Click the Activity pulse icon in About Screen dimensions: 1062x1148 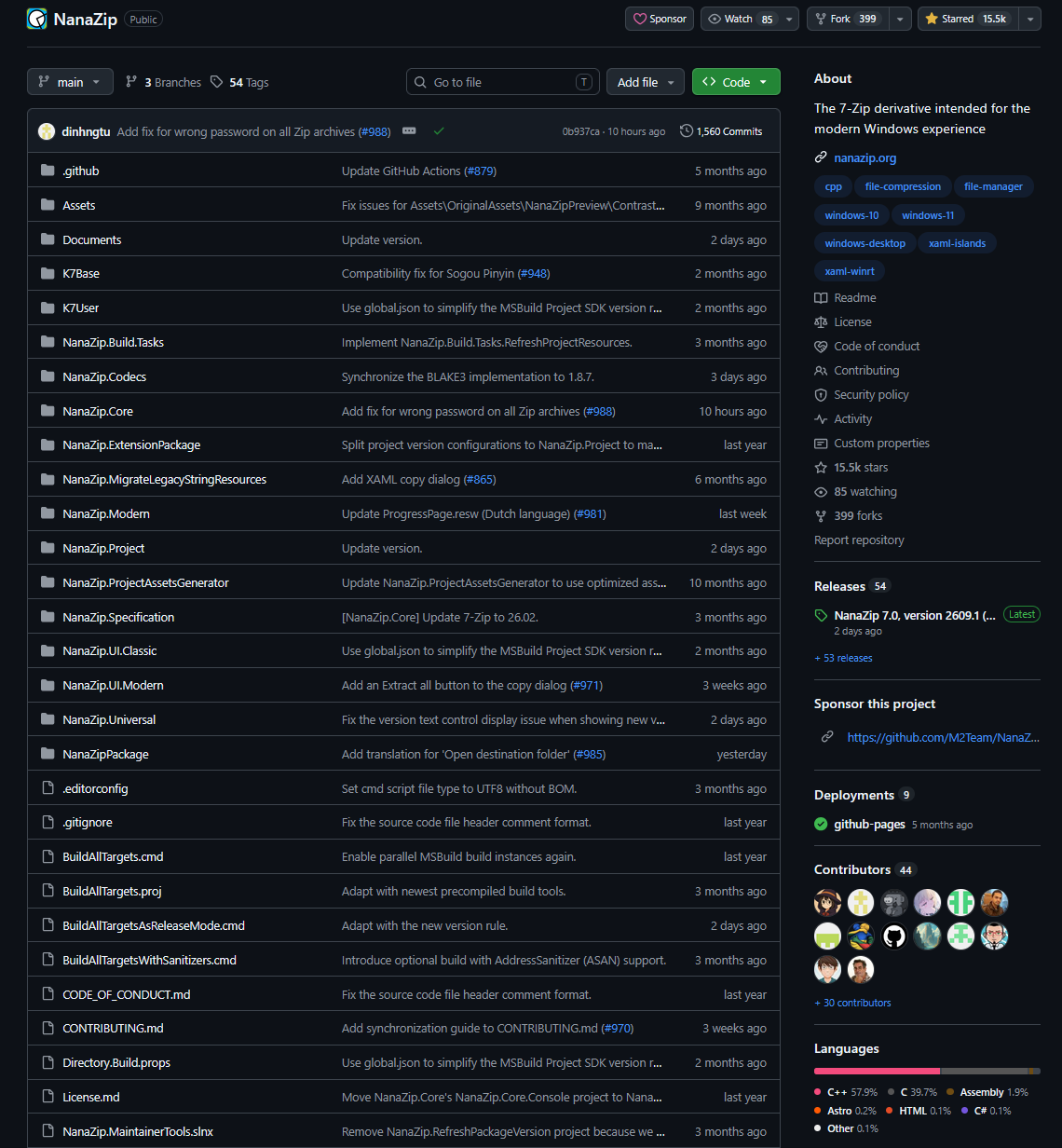pos(821,419)
